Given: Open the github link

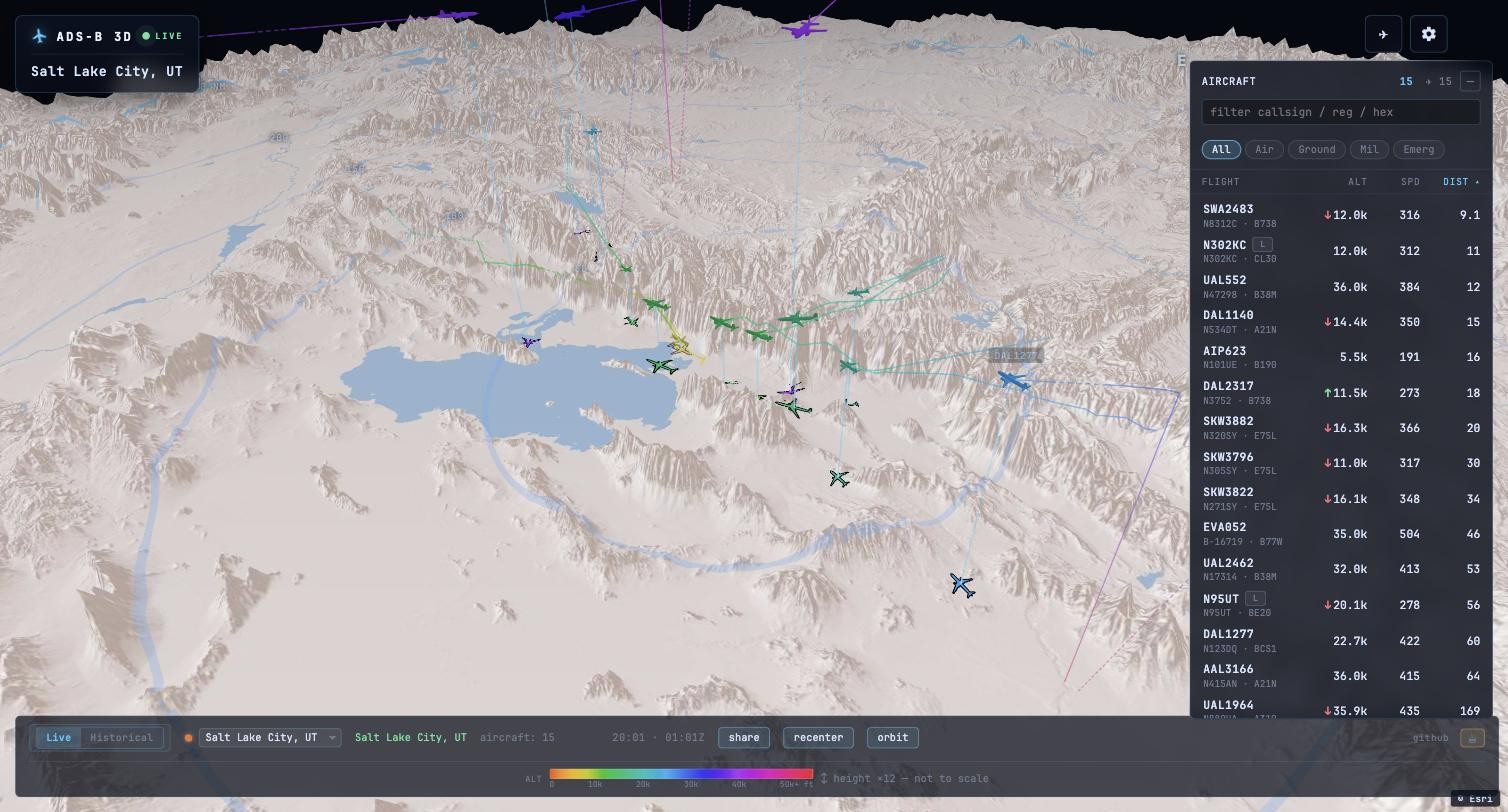Looking at the screenshot, I should click(x=1430, y=738).
